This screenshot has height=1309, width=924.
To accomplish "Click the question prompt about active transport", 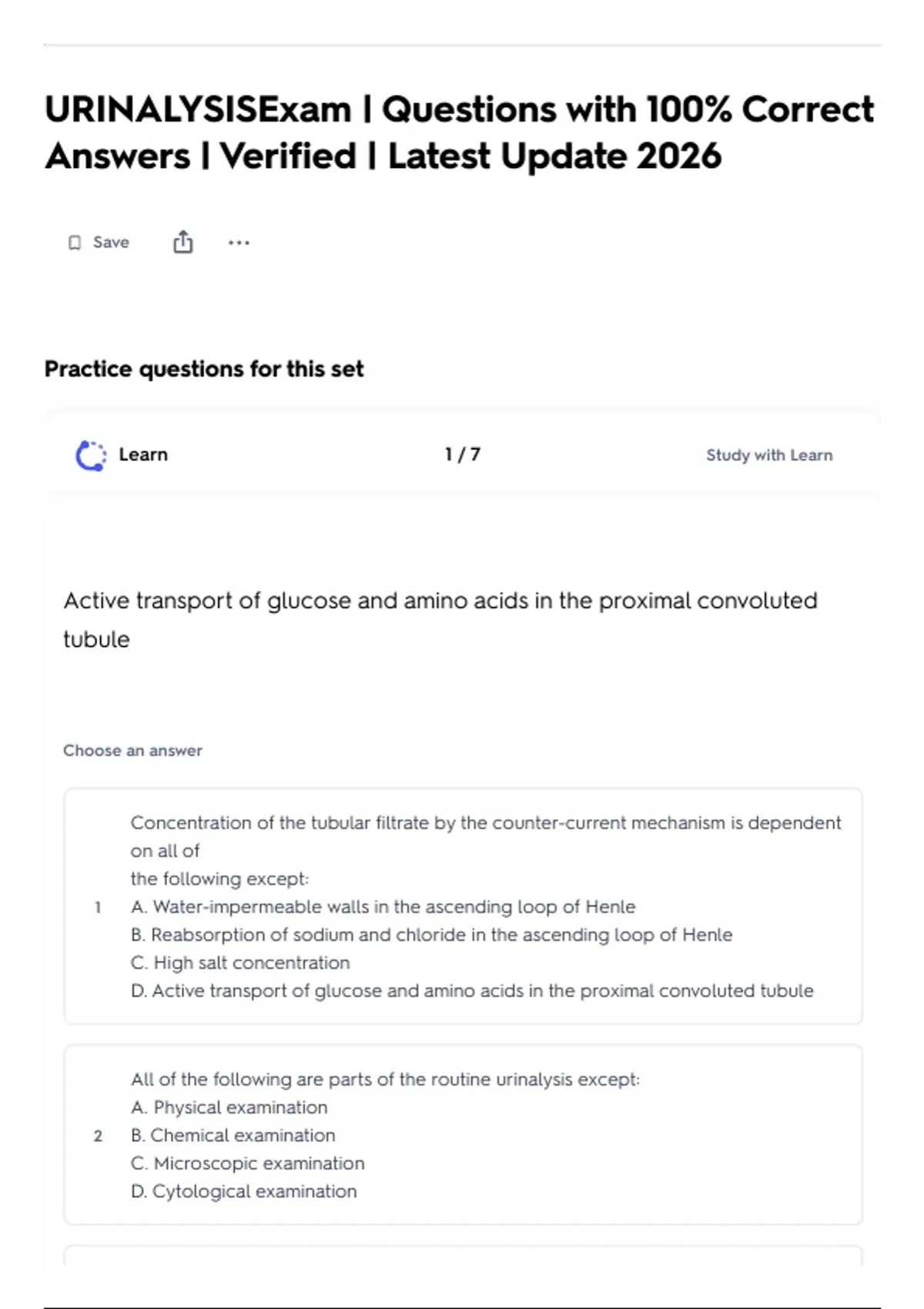I will tap(440, 619).
